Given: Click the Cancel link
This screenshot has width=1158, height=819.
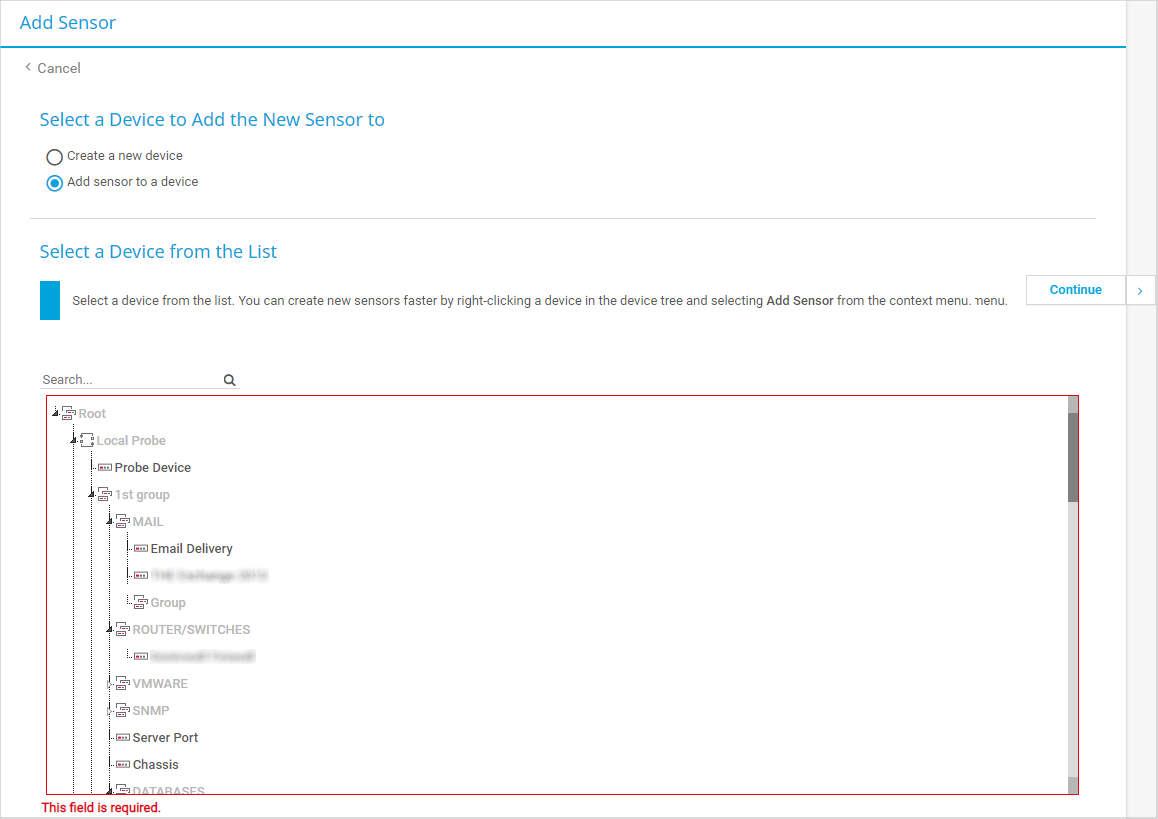Looking at the screenshot, I should point(58,68).
